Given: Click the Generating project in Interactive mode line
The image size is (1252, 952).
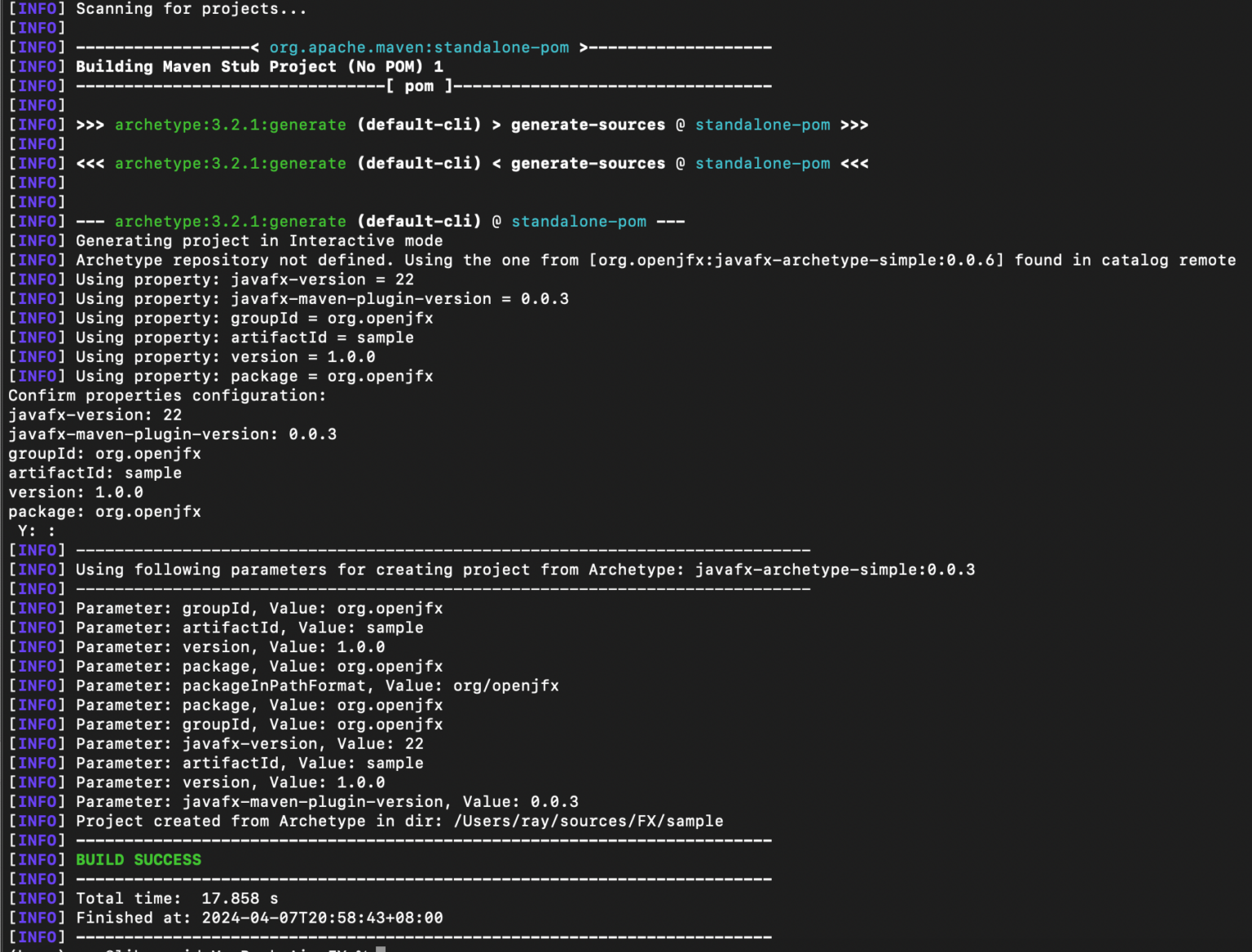Looking at the screenshot, I should 258,240.
